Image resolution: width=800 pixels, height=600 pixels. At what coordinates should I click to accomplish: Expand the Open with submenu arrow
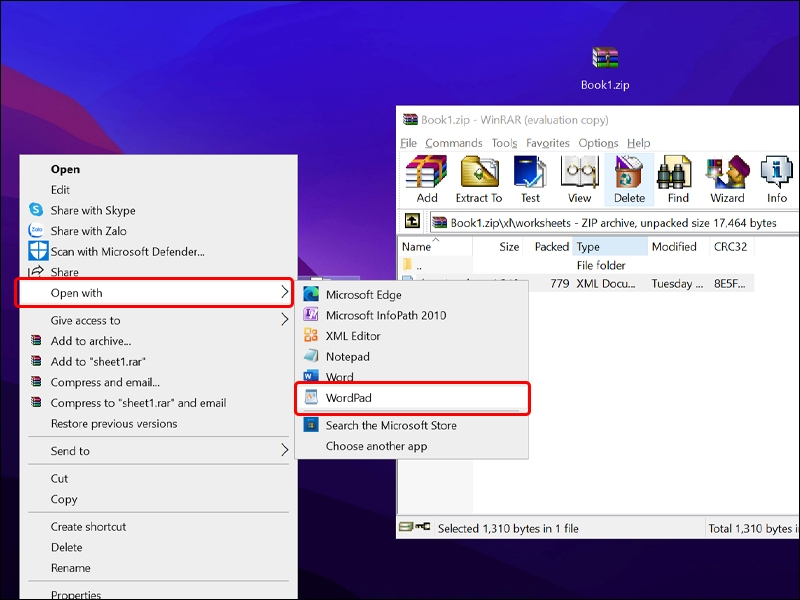[285, 292]
